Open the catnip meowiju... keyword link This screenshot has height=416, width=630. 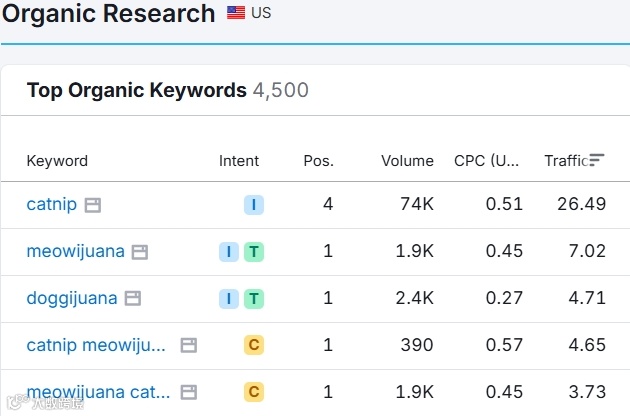pos(96,345)
